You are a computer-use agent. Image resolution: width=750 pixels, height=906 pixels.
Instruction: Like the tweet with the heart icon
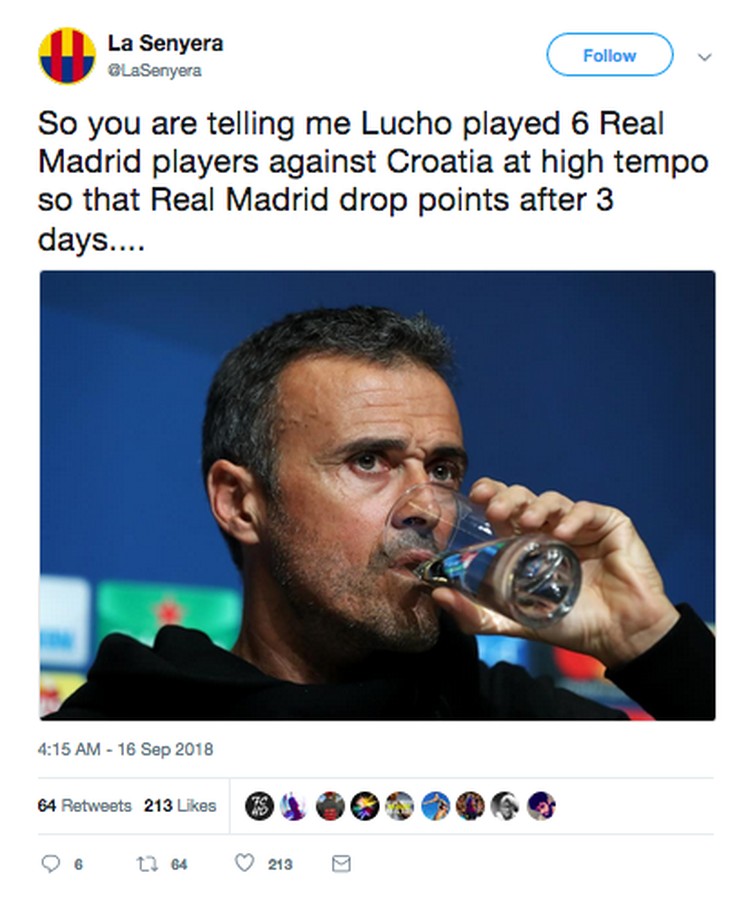pyautogui.click(x=244, y=863)
